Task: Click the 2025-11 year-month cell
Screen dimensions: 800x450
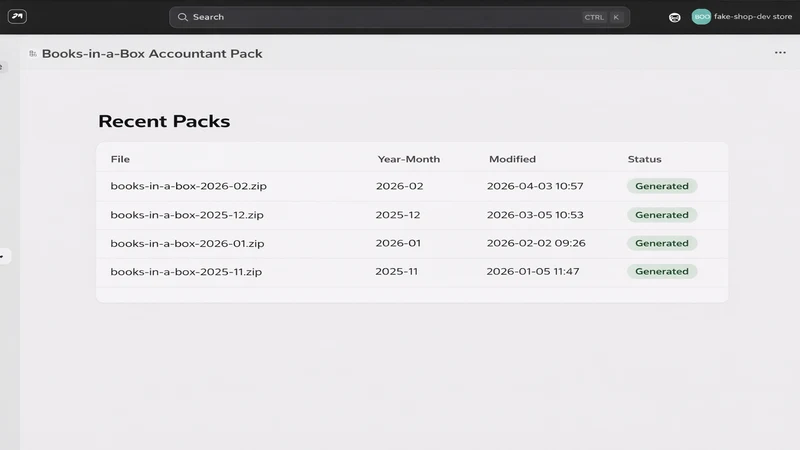Action: point(396,271)
